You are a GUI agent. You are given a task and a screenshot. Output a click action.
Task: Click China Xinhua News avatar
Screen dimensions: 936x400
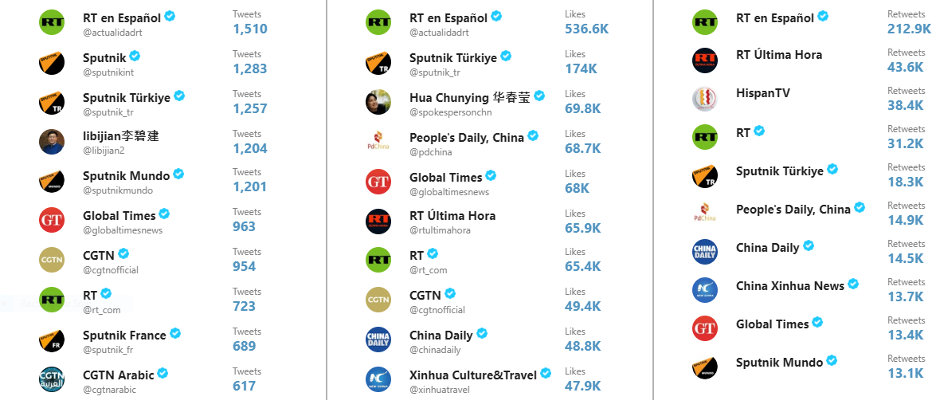pyautogui.click(x=704, y=290)
